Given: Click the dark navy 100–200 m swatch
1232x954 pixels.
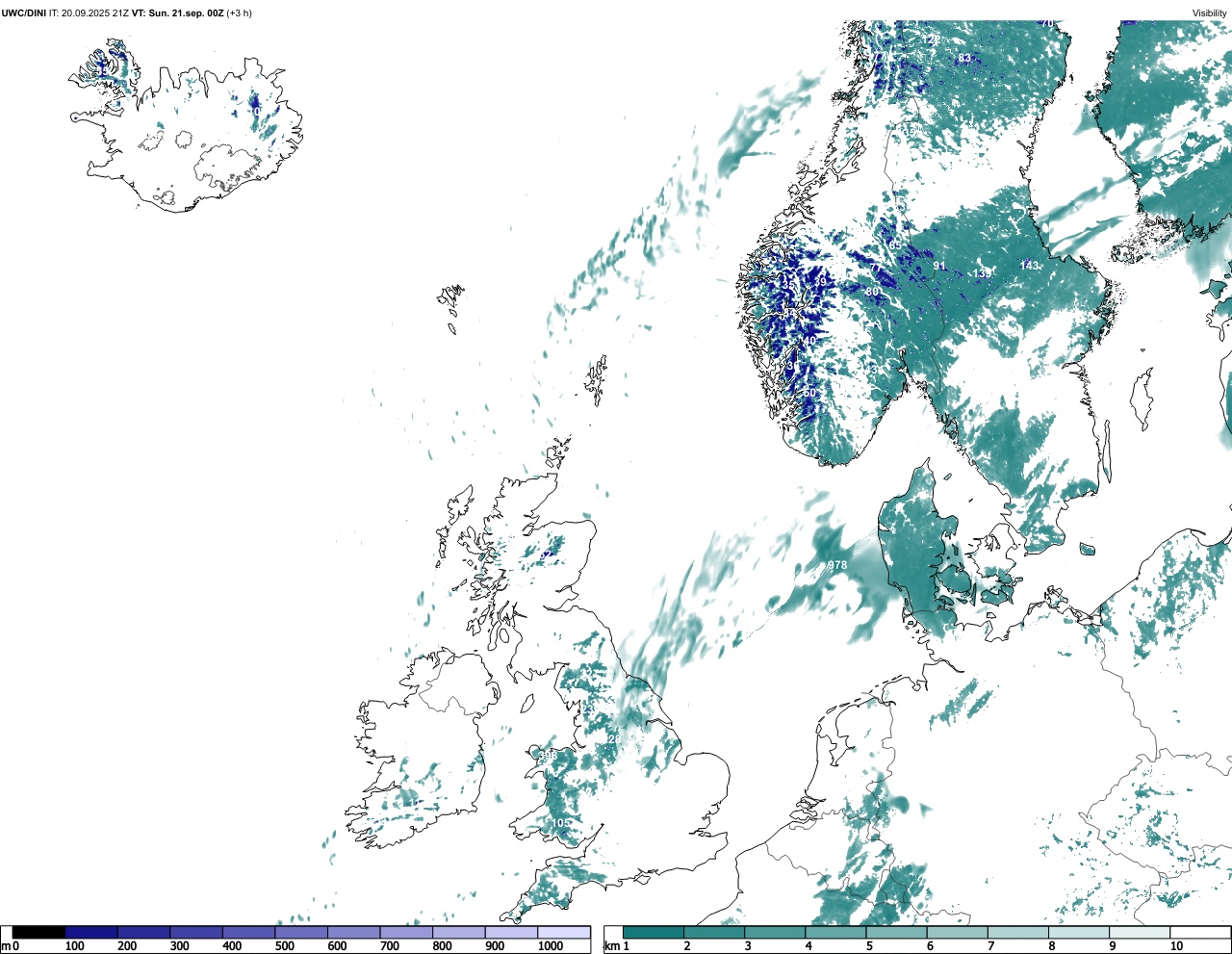Looking at the screenshot, I should click(91, 933).
